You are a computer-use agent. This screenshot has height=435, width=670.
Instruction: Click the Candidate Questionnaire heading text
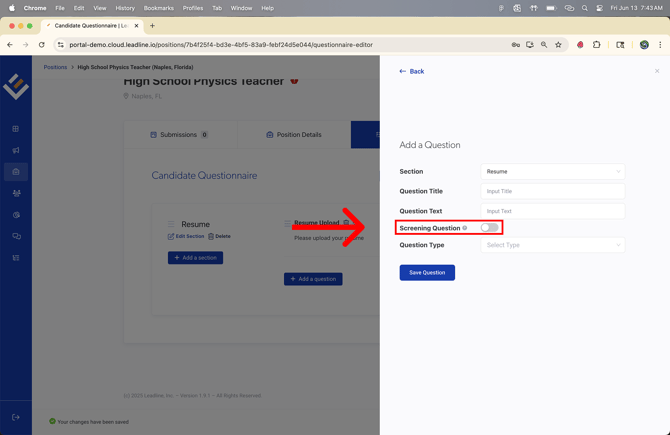[x=204, y=176]
